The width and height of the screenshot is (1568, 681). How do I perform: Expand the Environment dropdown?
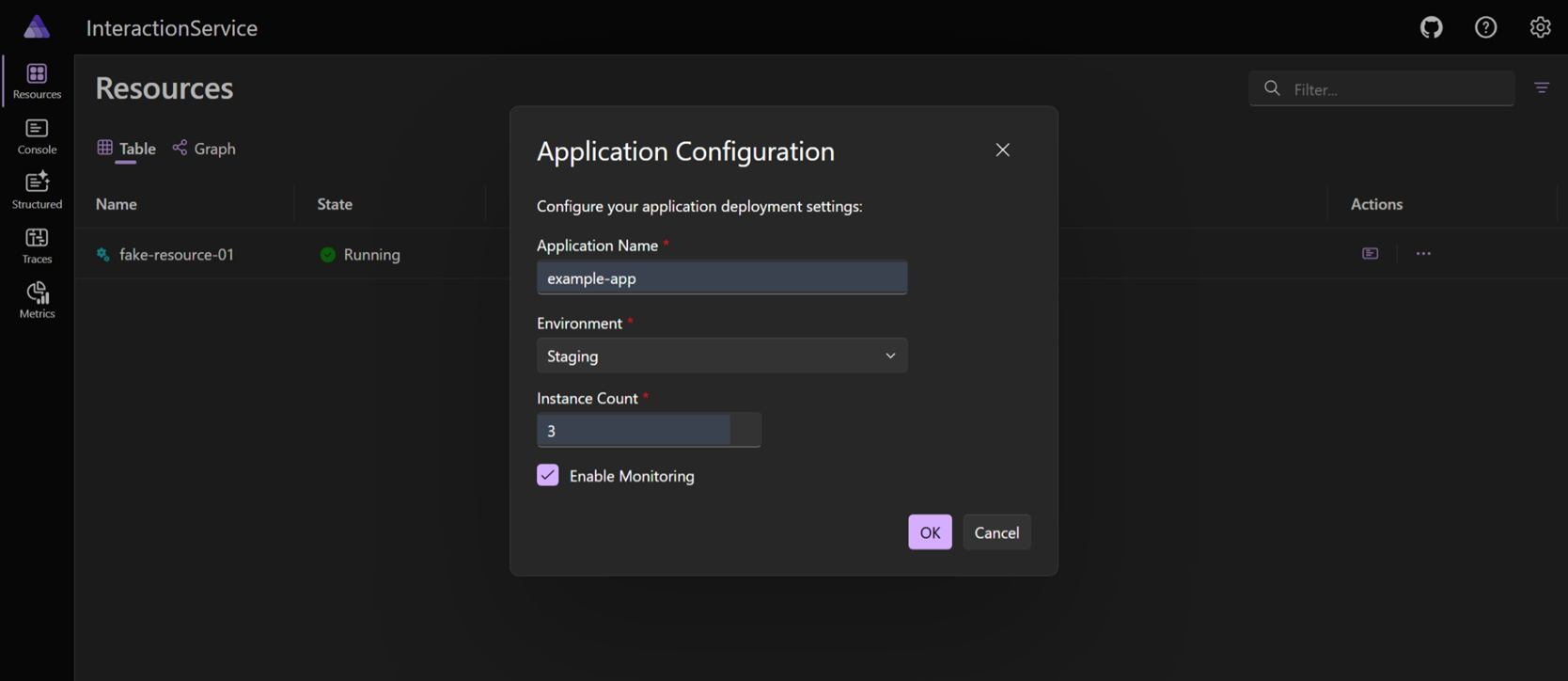tap(722, 356)
